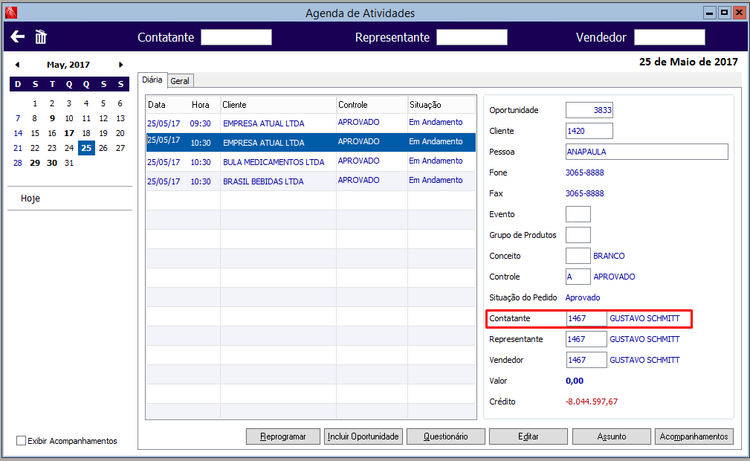Click Representante code field 1467 in details
750x461 pixels.
point(586,339)
